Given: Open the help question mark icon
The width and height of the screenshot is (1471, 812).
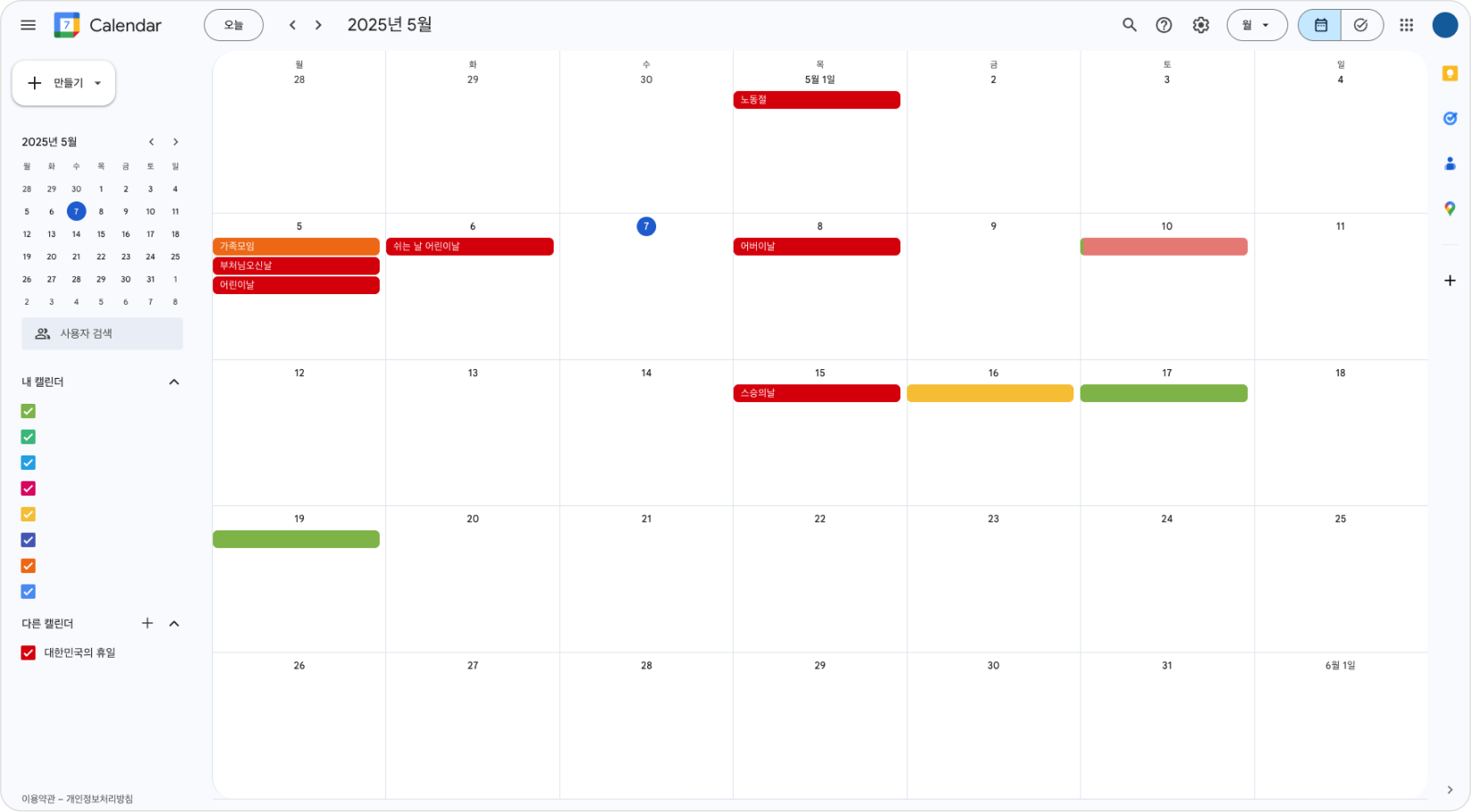Looking at the screenshot, I should click(x=1164, y=25).
